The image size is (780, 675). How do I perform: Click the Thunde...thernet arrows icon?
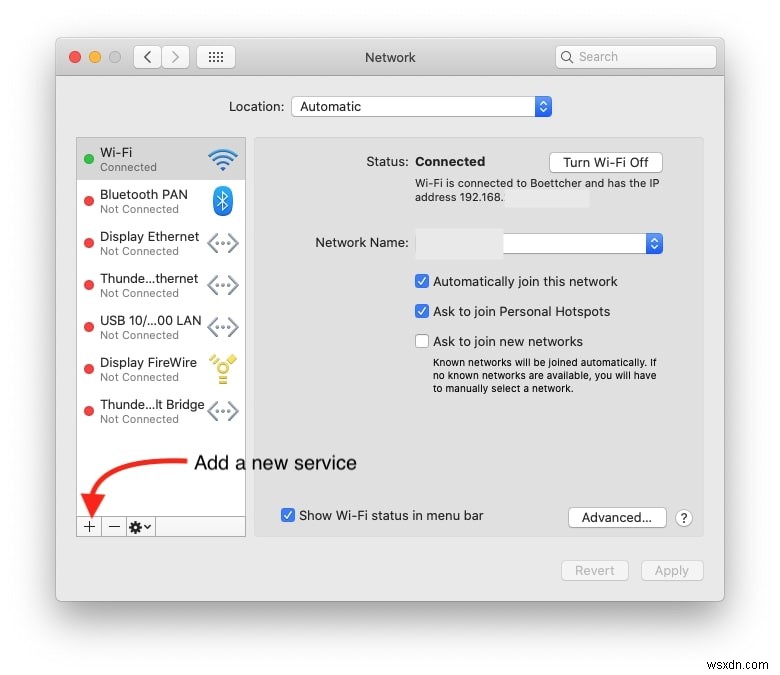[222, 285]
